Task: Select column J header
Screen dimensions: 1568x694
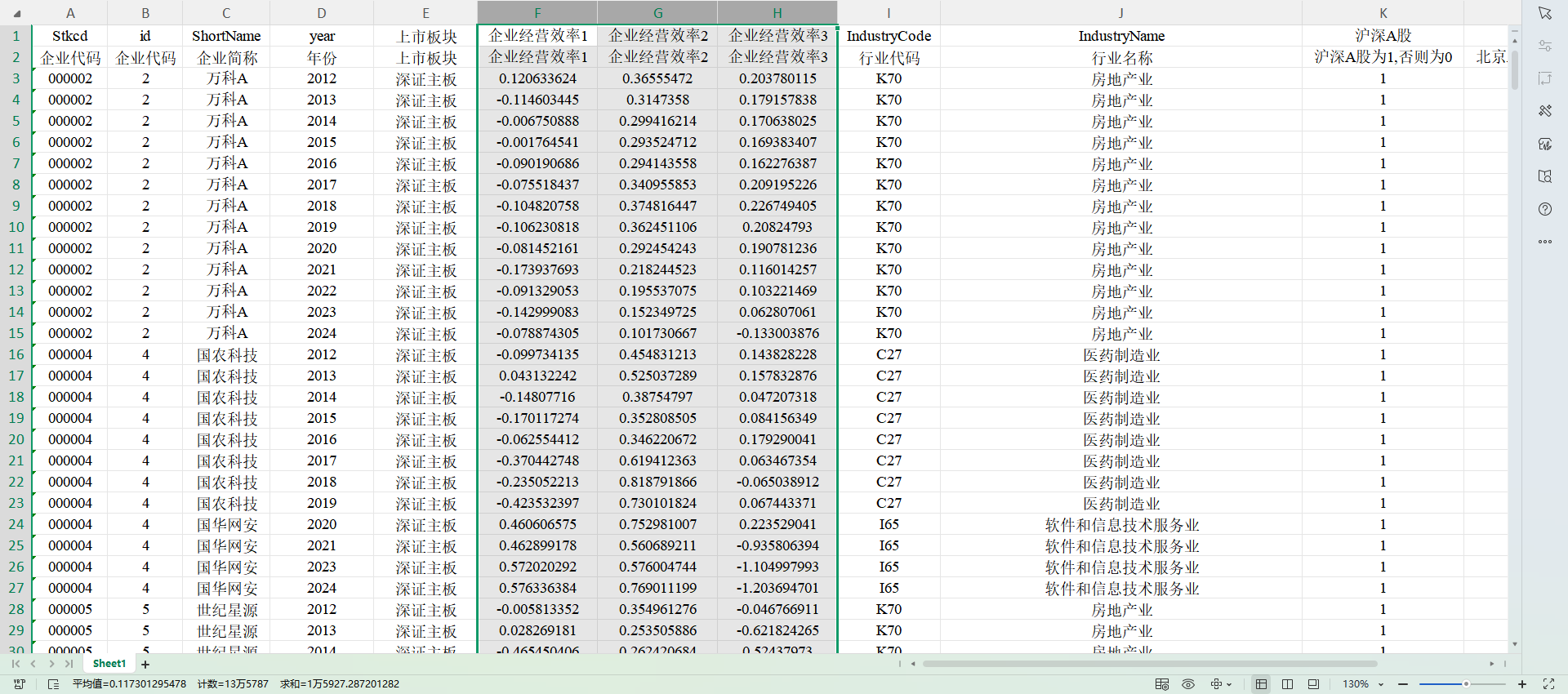Action: pos(1120,13)
